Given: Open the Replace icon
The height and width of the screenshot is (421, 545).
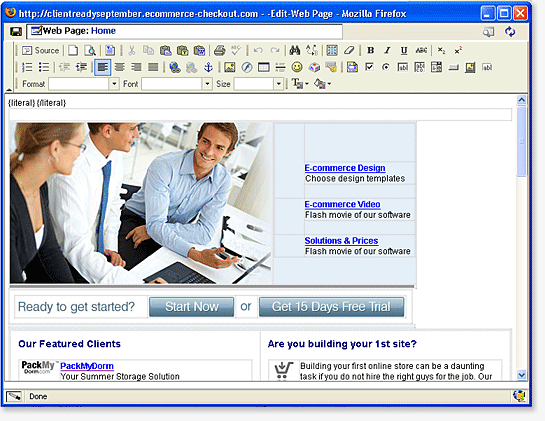Looking at the screenshot, I should click(x=312, y=51).
